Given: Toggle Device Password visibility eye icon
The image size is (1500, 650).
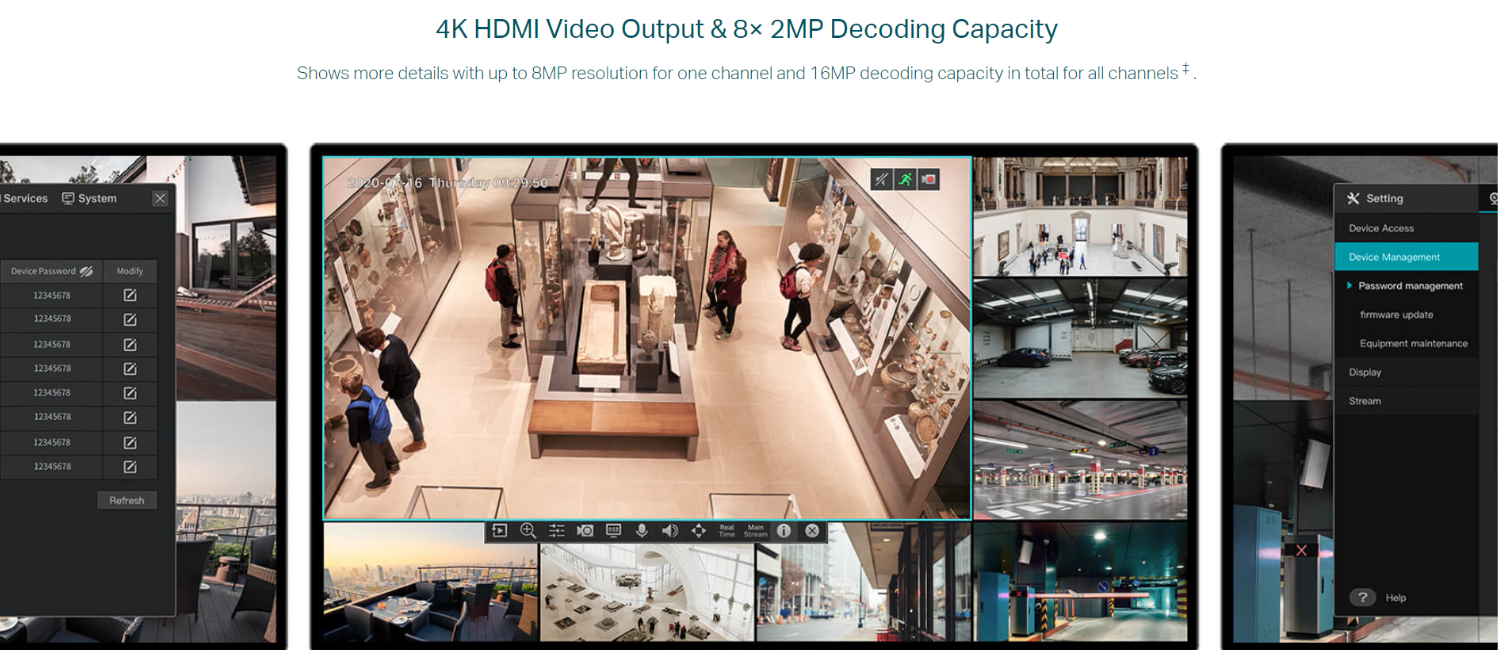Looking at the screenshot, I should click(87, 271).
